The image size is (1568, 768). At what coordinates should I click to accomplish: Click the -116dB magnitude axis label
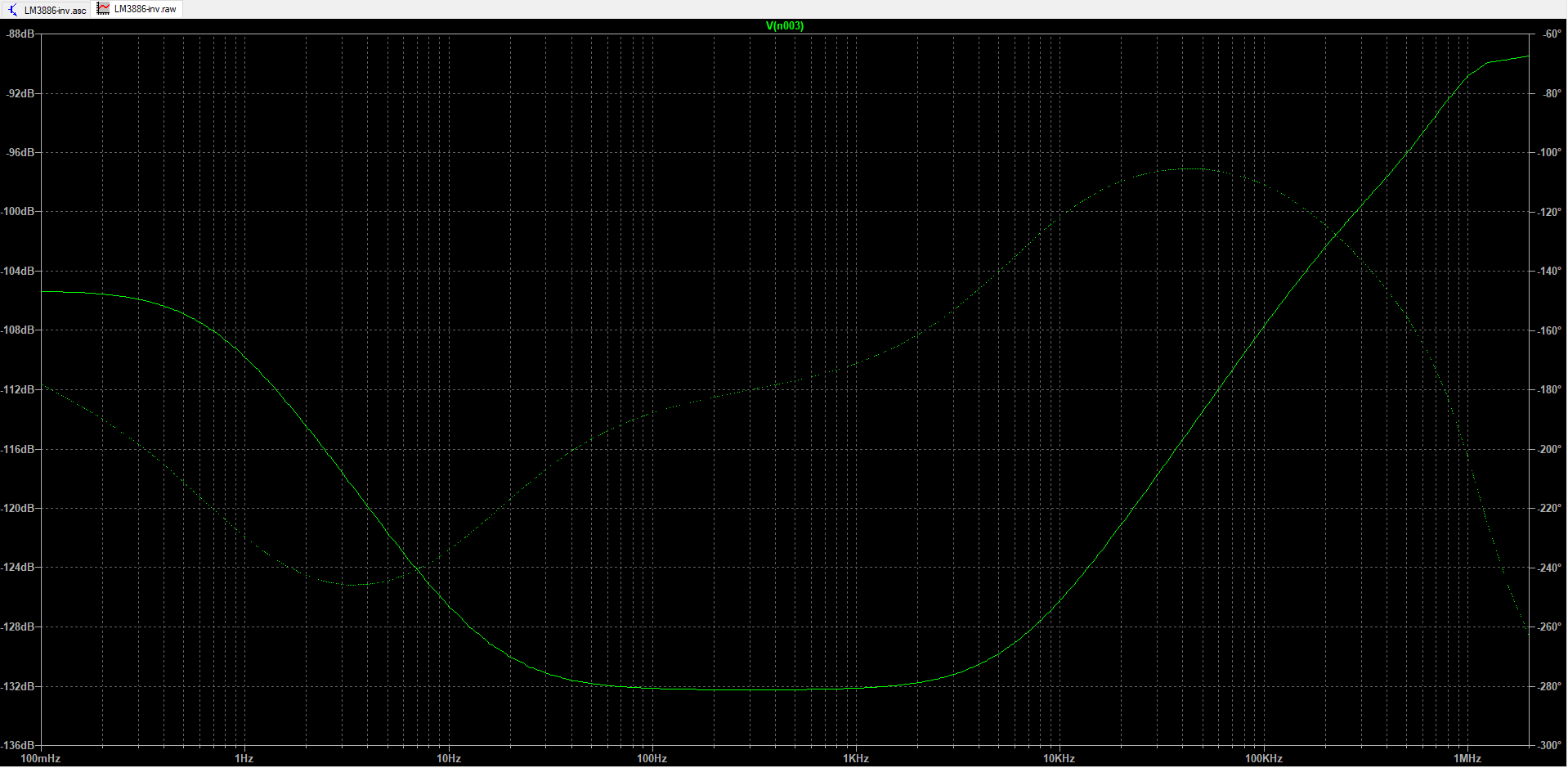click(17, 449)
